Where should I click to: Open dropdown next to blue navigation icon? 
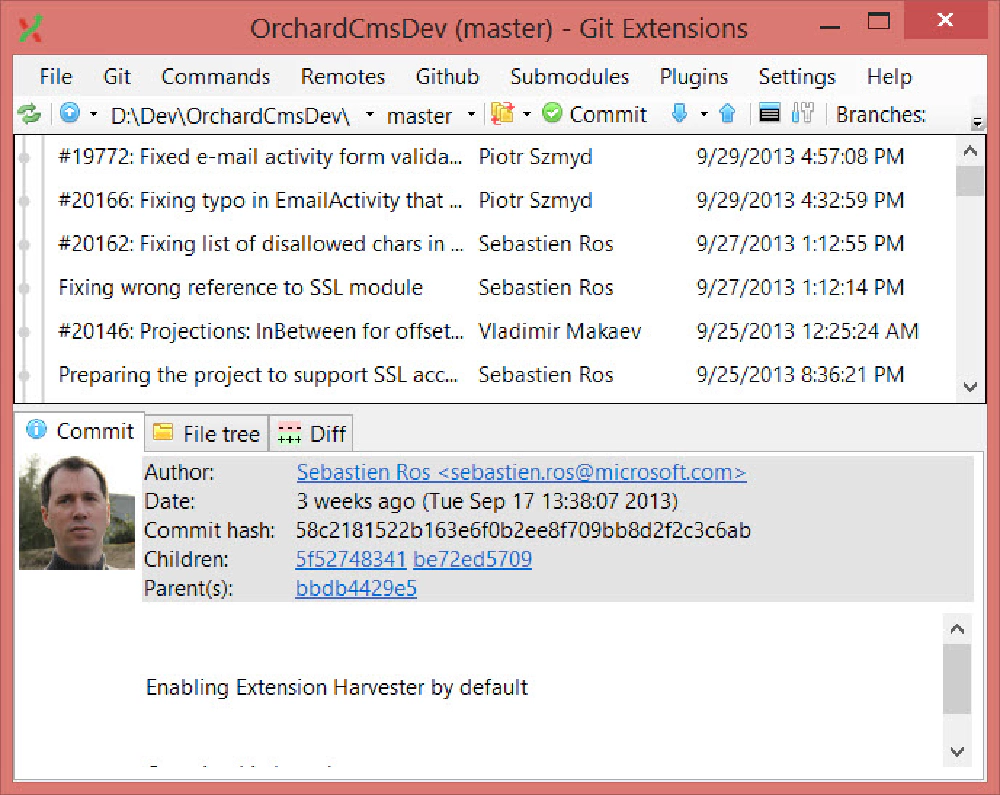click(x=94, y=115)
